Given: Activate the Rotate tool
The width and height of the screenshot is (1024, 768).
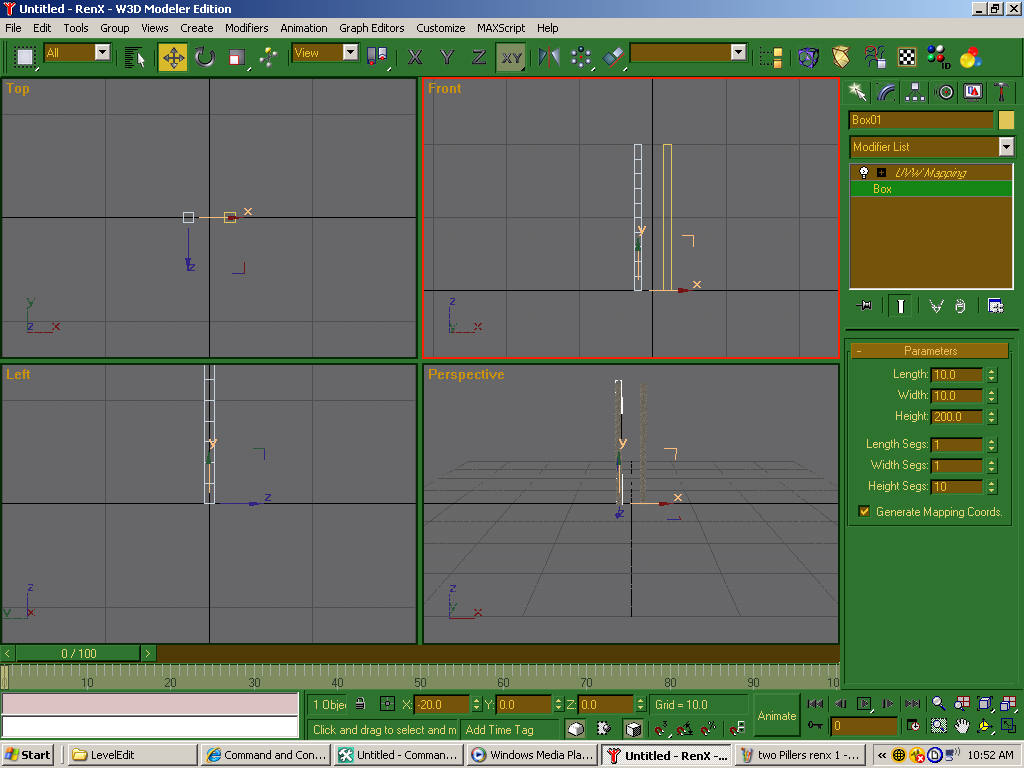Looking at the screenshot, I should pyautogui.click(x=205, y=57).
